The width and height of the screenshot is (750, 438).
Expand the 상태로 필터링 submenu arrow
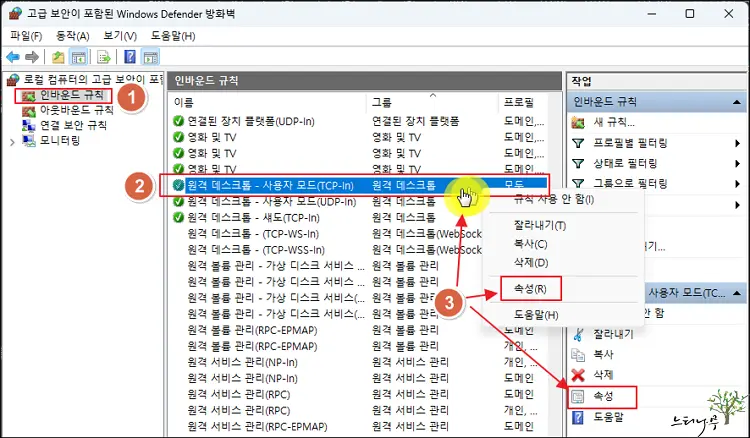[x=738, y=164]
